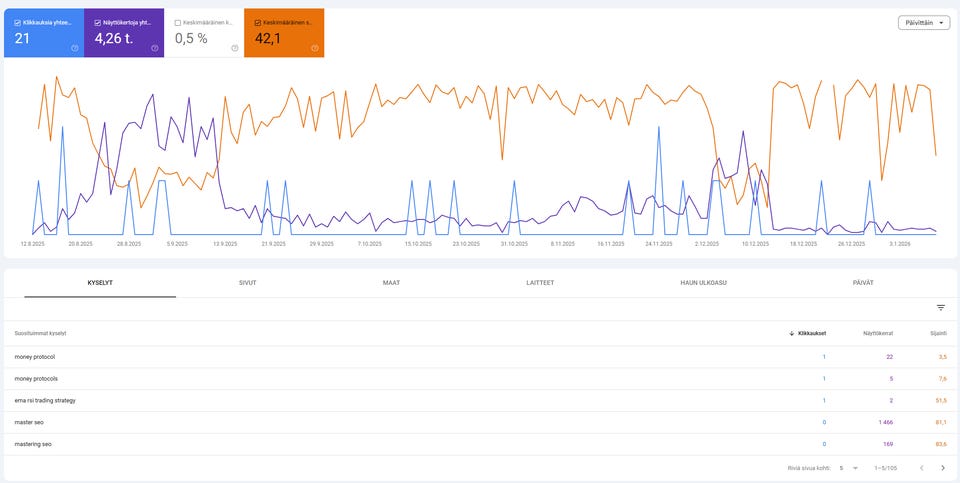Switch to the SIVUT tab
The height and width of the screenshot is (483, 960).
[x=247, y=283]
